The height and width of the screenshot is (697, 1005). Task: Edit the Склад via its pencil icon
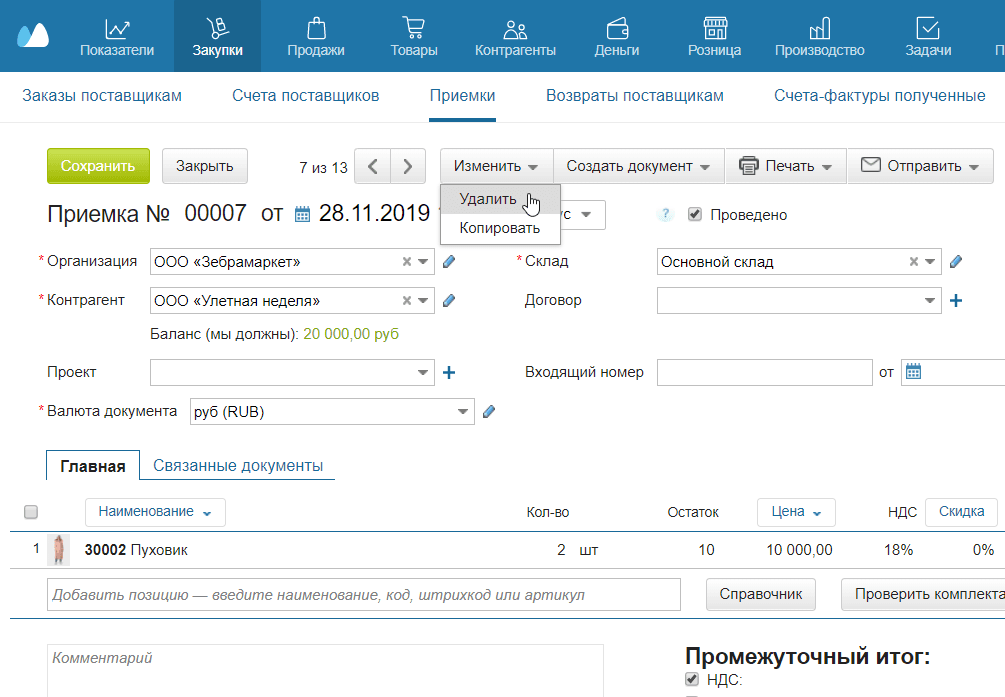[x=956, y=261]
